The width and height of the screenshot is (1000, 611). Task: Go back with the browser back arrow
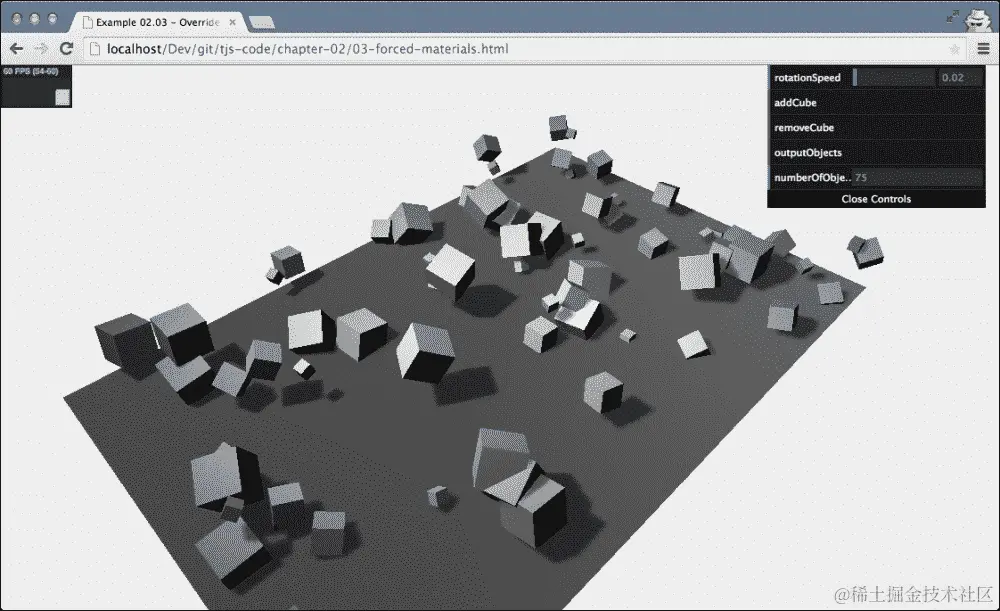(x=17, y=48)
